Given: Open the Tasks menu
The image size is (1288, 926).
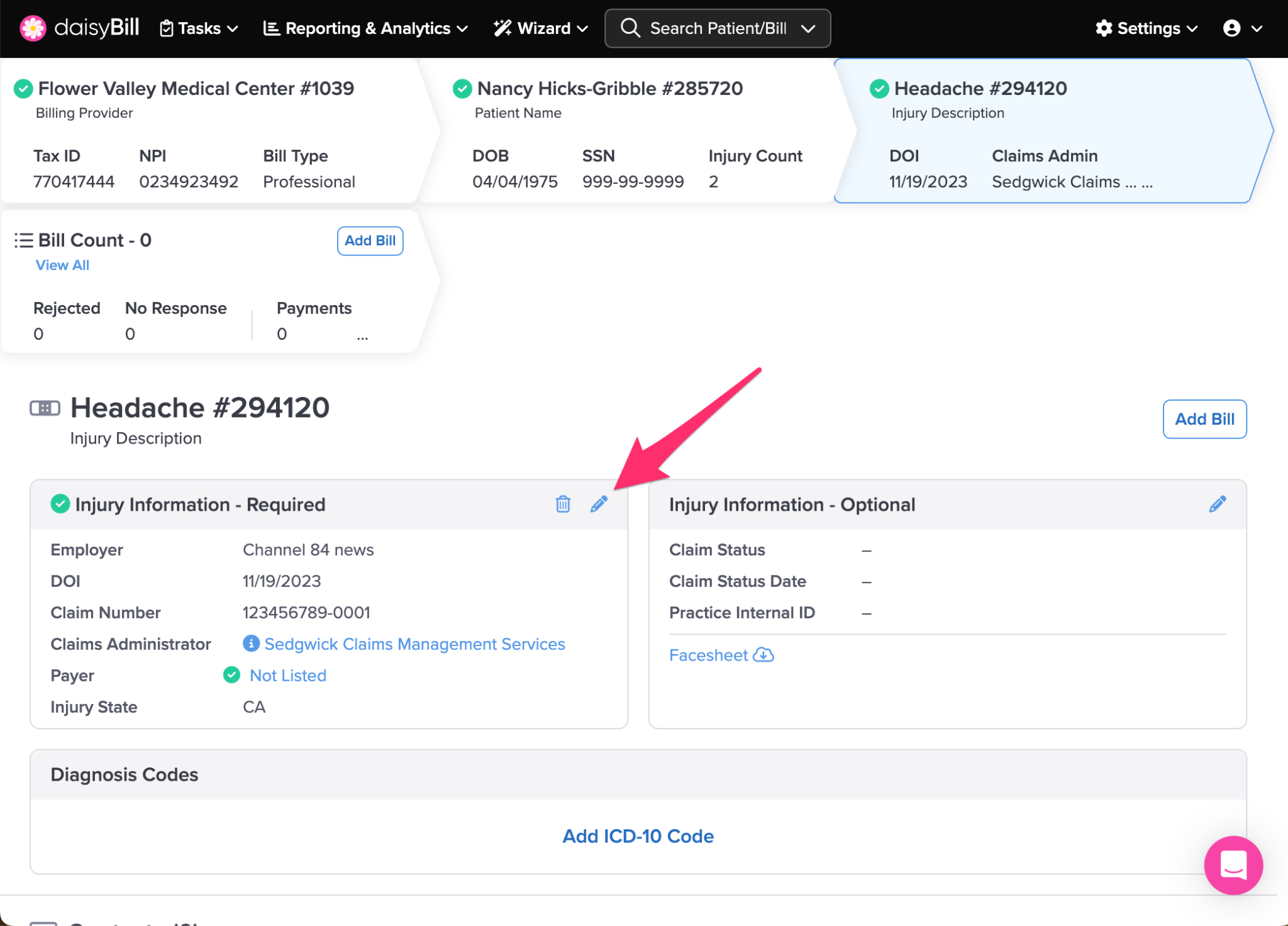Looking at the screenshot, I should pos(199,28).
